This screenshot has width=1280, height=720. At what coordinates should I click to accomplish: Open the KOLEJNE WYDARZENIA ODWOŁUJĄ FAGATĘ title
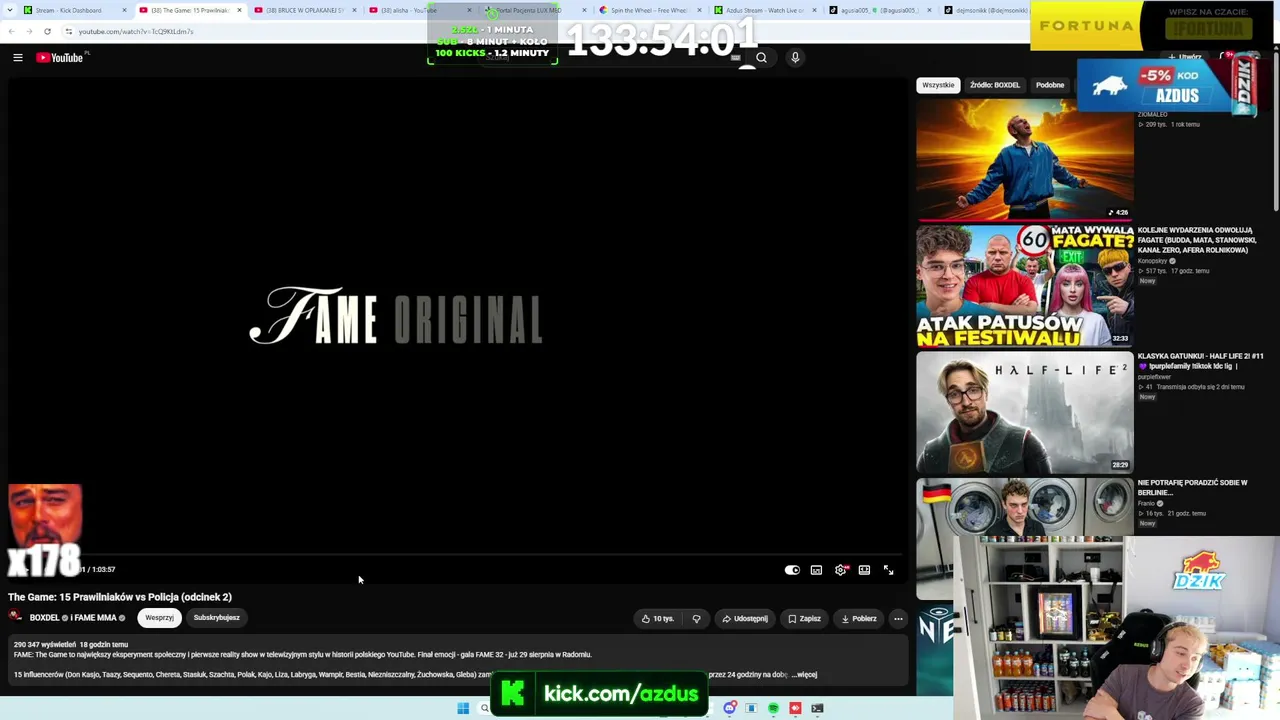coord(1197,240)
